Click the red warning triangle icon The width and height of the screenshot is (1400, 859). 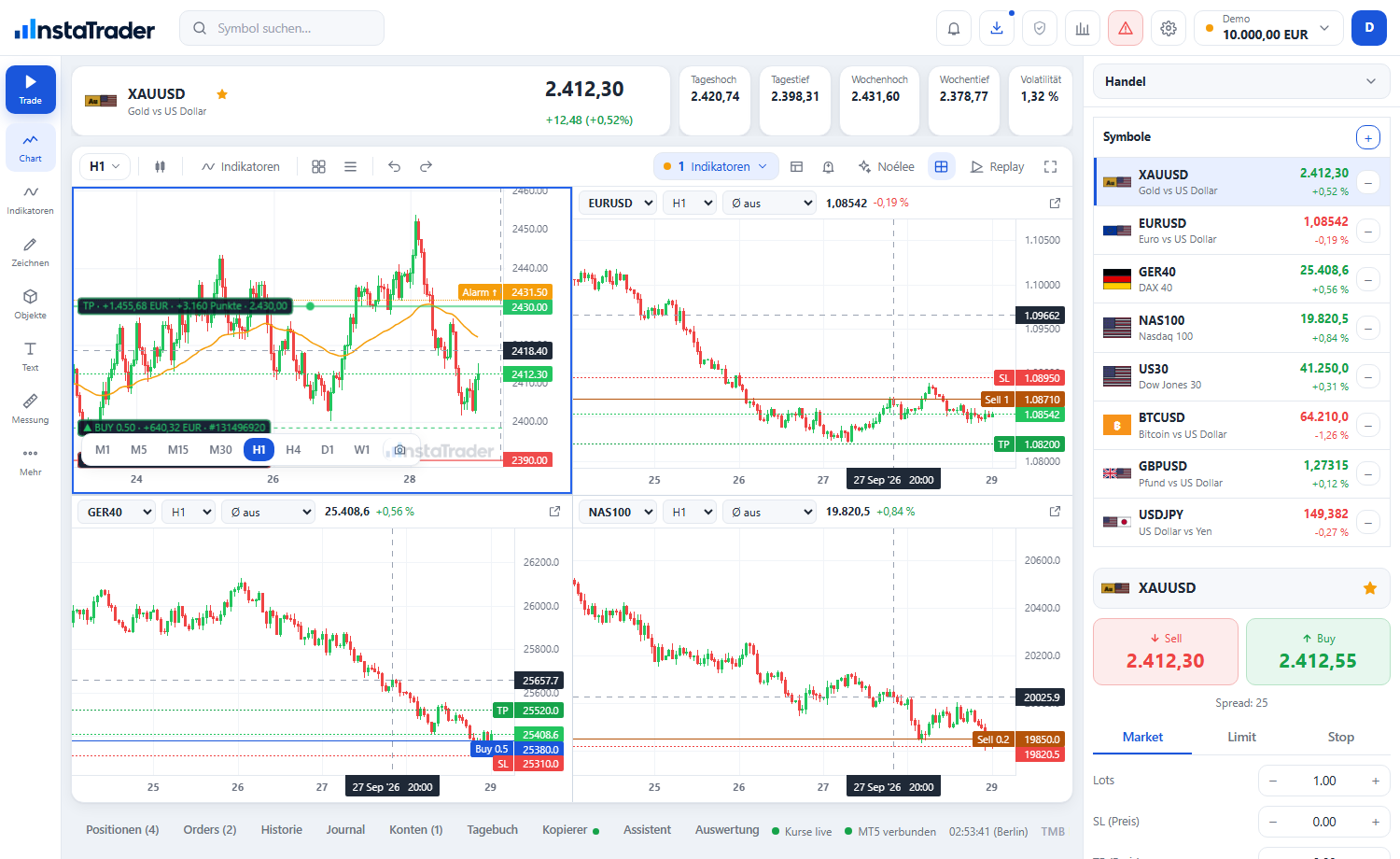point(1126,28)
